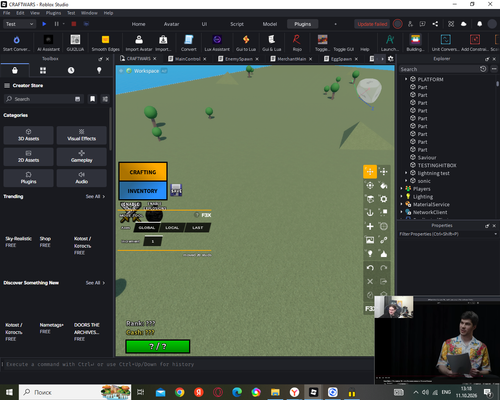Image resolution: width=500 pixels, height=400 pixels.
Task: Click the command bar input
Action: [188, 364]
